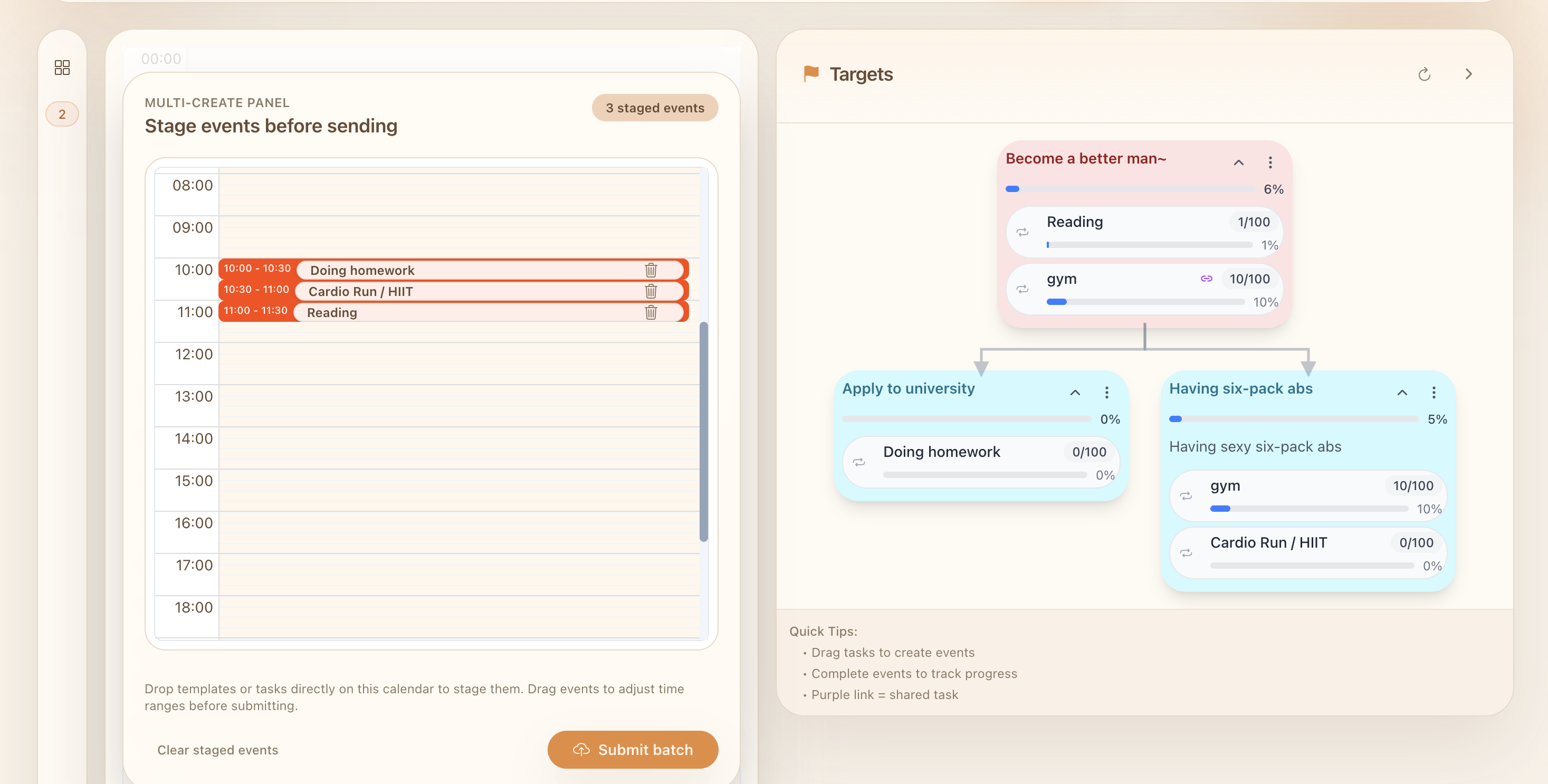Screen dimensions: 1548x784
Task: Refresh the Targets panel
Action: click(1424, 74)
